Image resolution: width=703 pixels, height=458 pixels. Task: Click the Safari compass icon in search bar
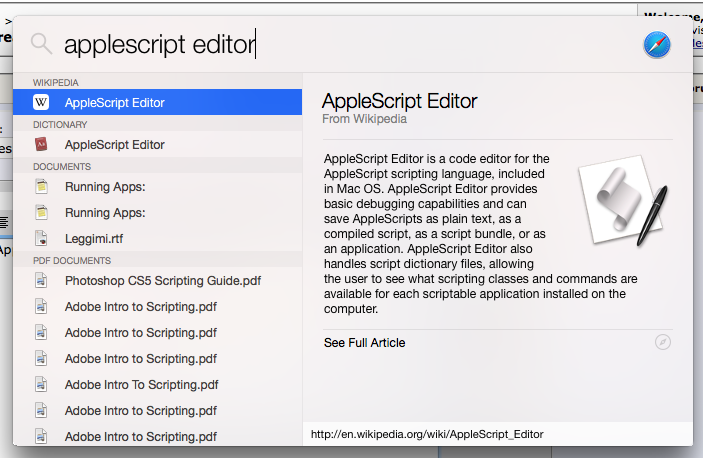click(x=657, y=45)
